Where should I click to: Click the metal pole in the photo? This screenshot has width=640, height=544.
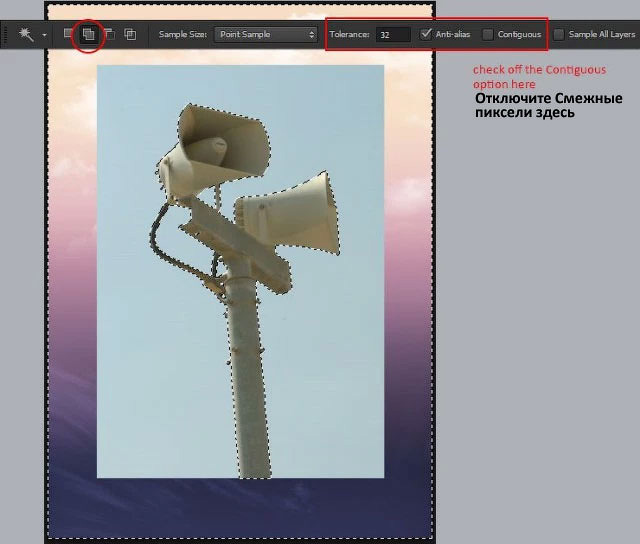tap(247, 373)
